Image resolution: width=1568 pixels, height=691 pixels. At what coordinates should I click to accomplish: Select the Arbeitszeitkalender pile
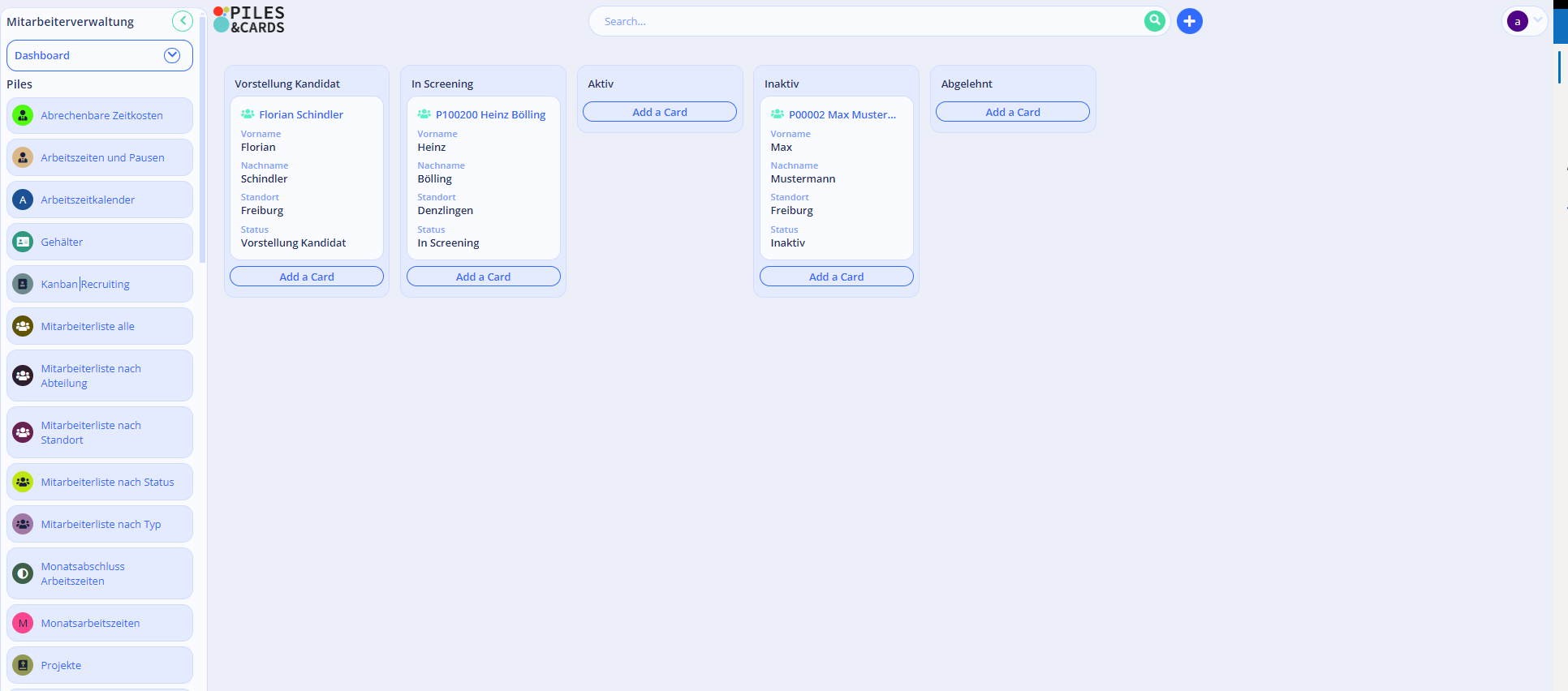pos(100,200)
